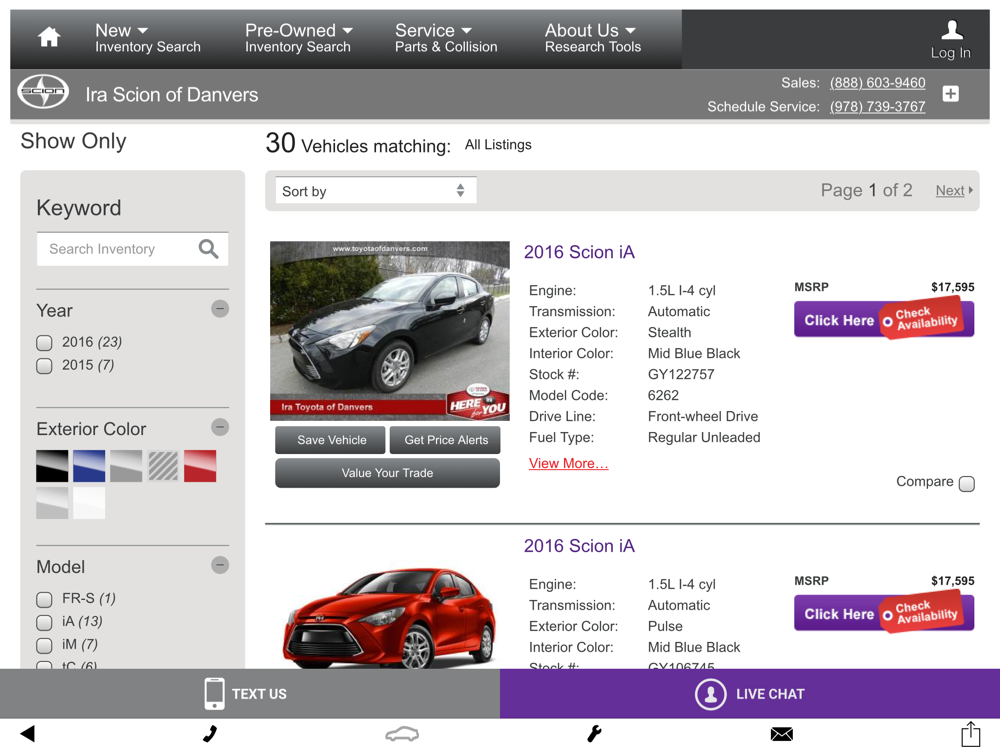Check availability for the Stealth Scion iA
The image size is (1000, 750).
[x=884, y=320]
